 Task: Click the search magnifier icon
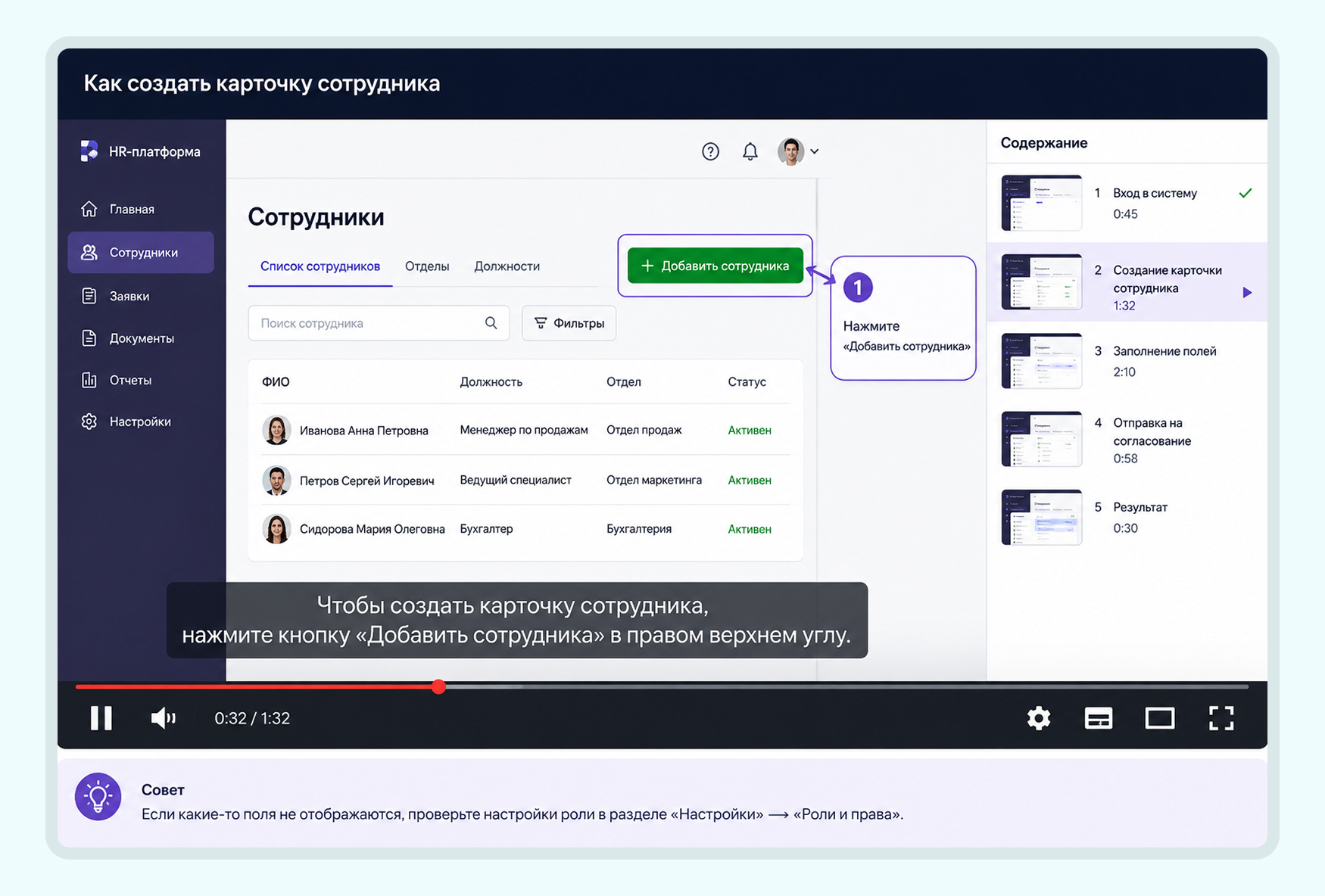pos(491,323)
